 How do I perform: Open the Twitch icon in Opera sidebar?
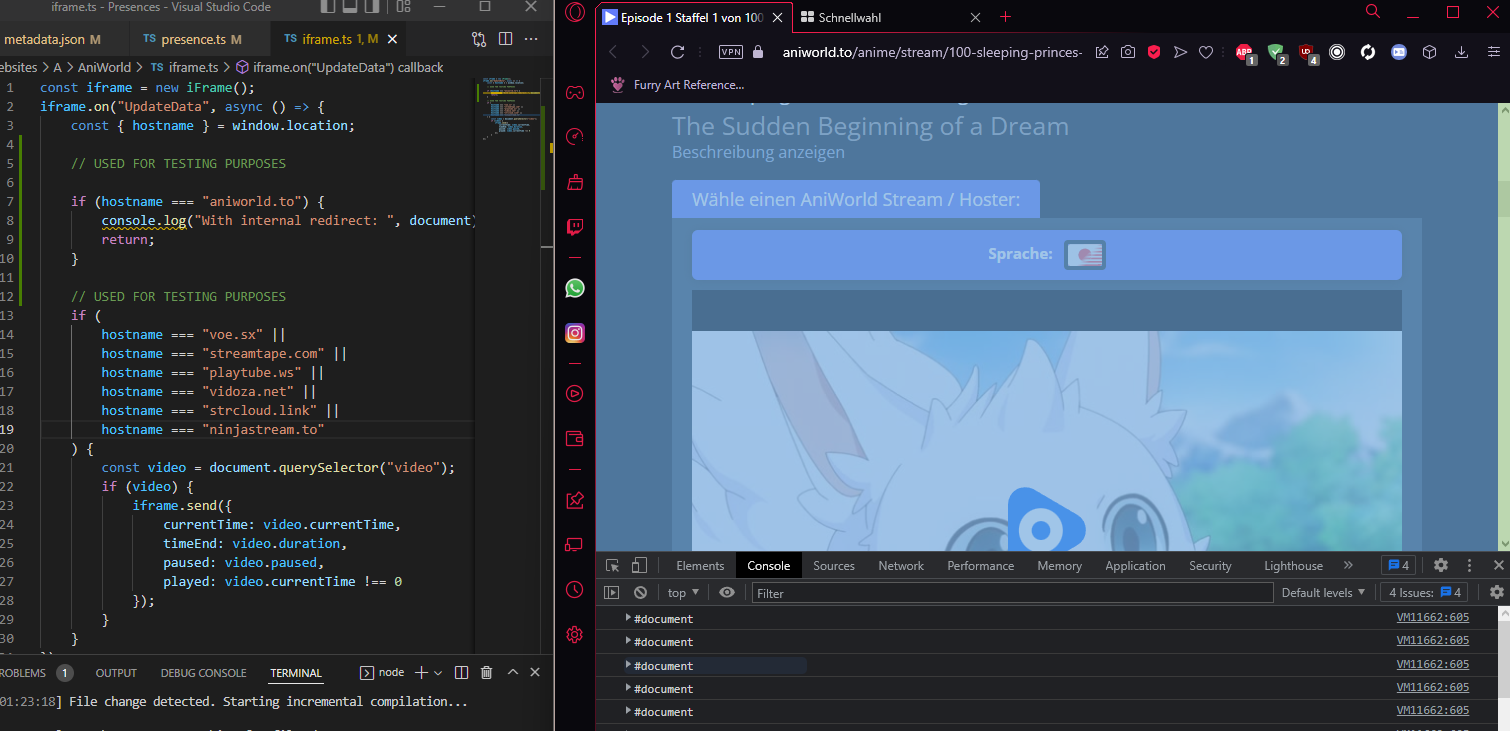pyautogui.click(x=575, y=227)
